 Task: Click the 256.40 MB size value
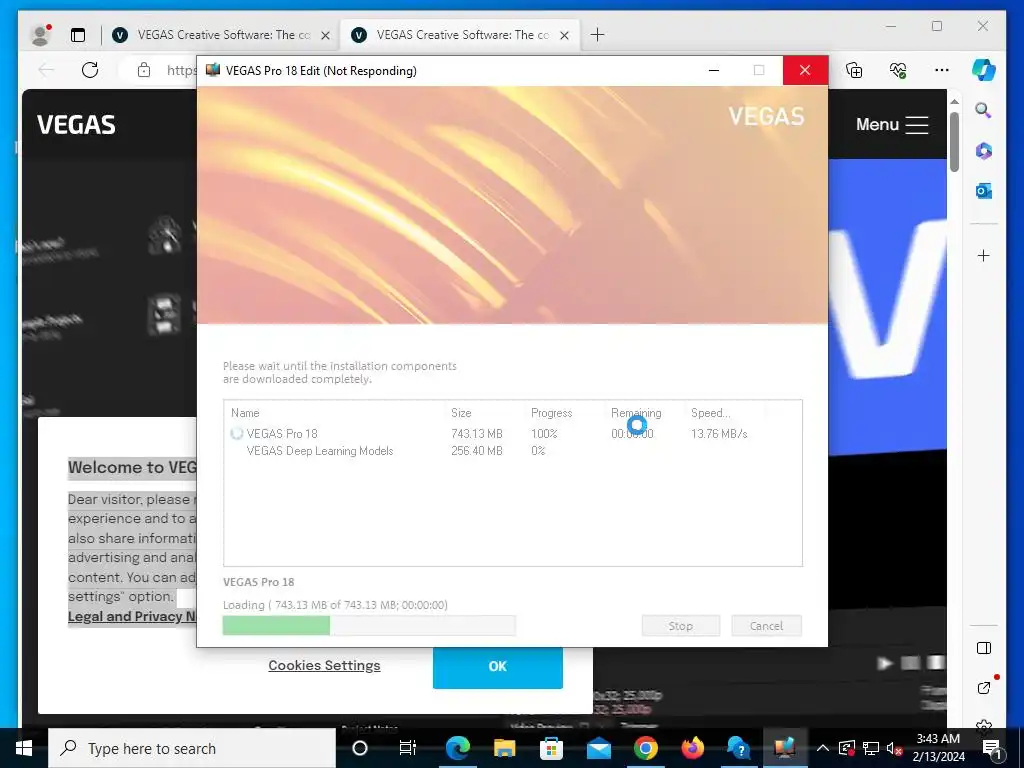pos(477,451)
